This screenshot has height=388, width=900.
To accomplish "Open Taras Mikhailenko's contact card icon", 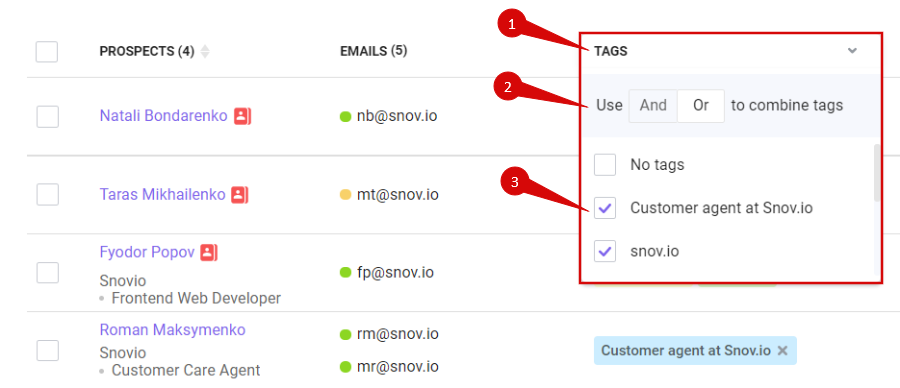I will 240,195.
